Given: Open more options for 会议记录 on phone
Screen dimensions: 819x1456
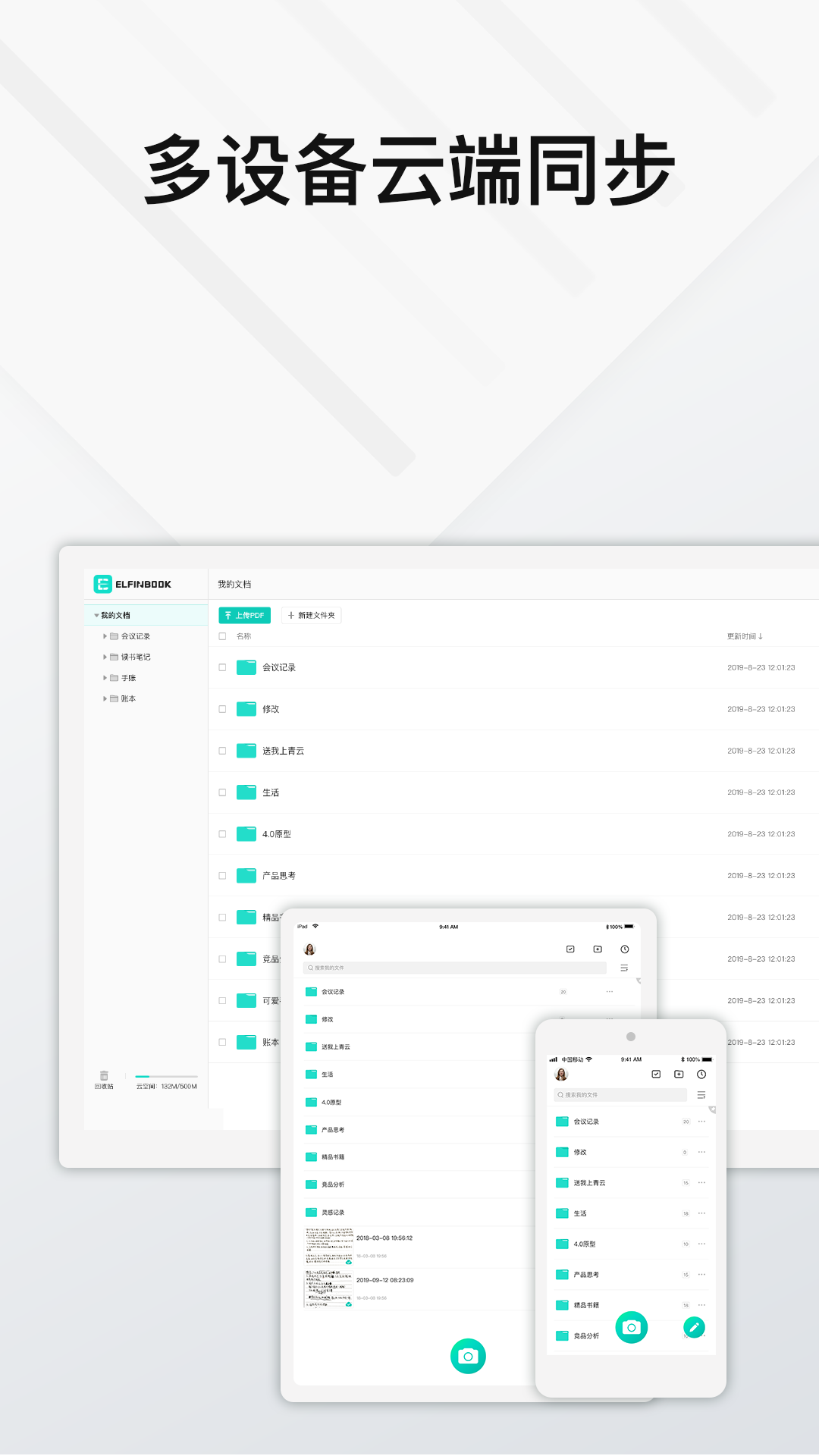Looking at the screenshot, I should (x=701, y=1122).
